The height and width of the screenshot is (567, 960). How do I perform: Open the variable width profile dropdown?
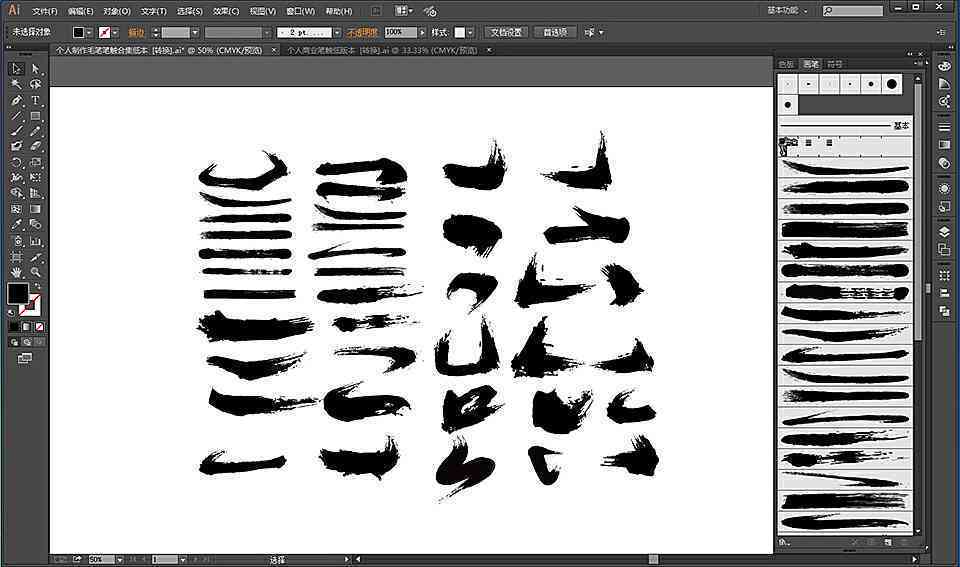[267, 32]
